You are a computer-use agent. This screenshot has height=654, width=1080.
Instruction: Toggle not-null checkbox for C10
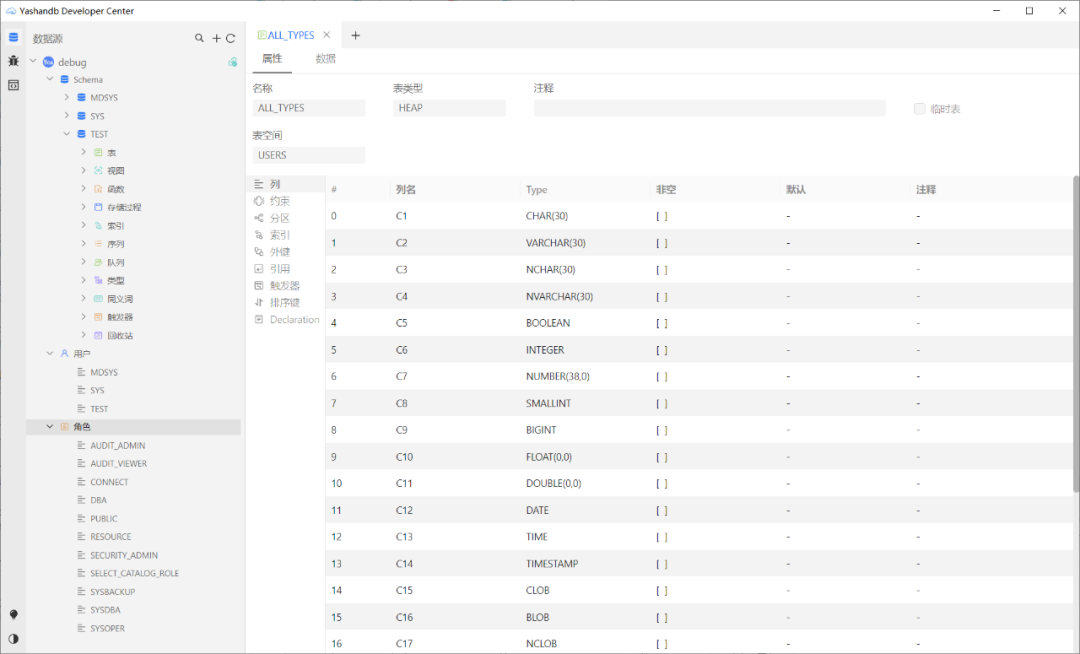661,457
